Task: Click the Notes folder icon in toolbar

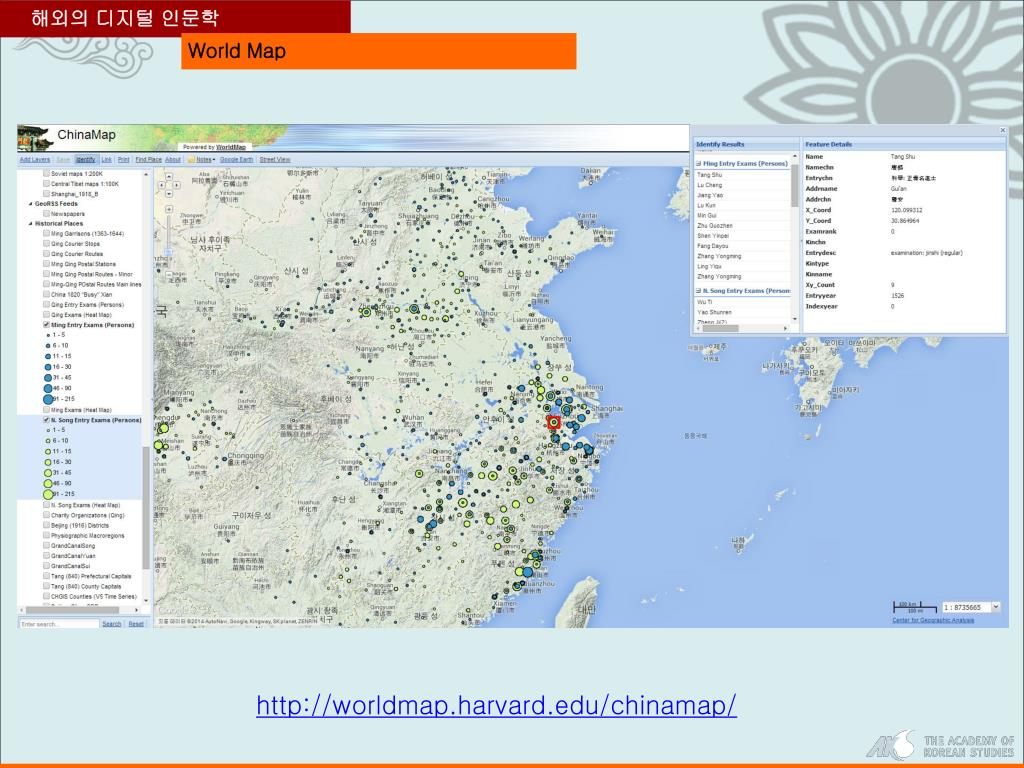Action: tap(191, 159)
